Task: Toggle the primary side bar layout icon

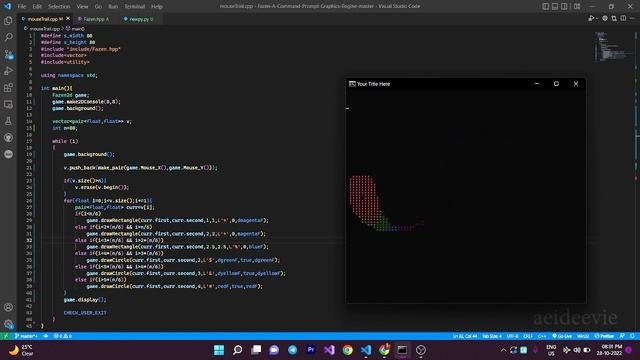Action: click(x=546, y=7)
